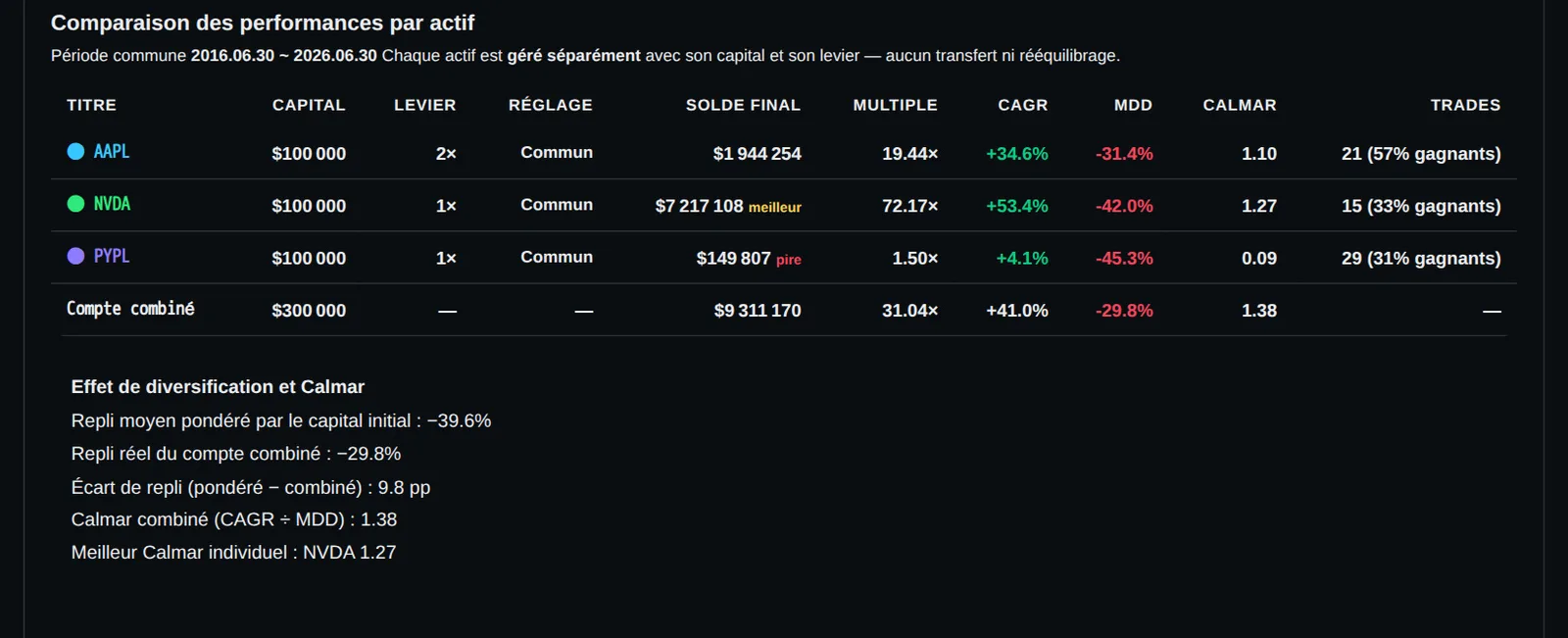This screenshot has width=1568, height=638.
Task: Click combined drawdown -29.8% in table
Action: (1124, 311)
